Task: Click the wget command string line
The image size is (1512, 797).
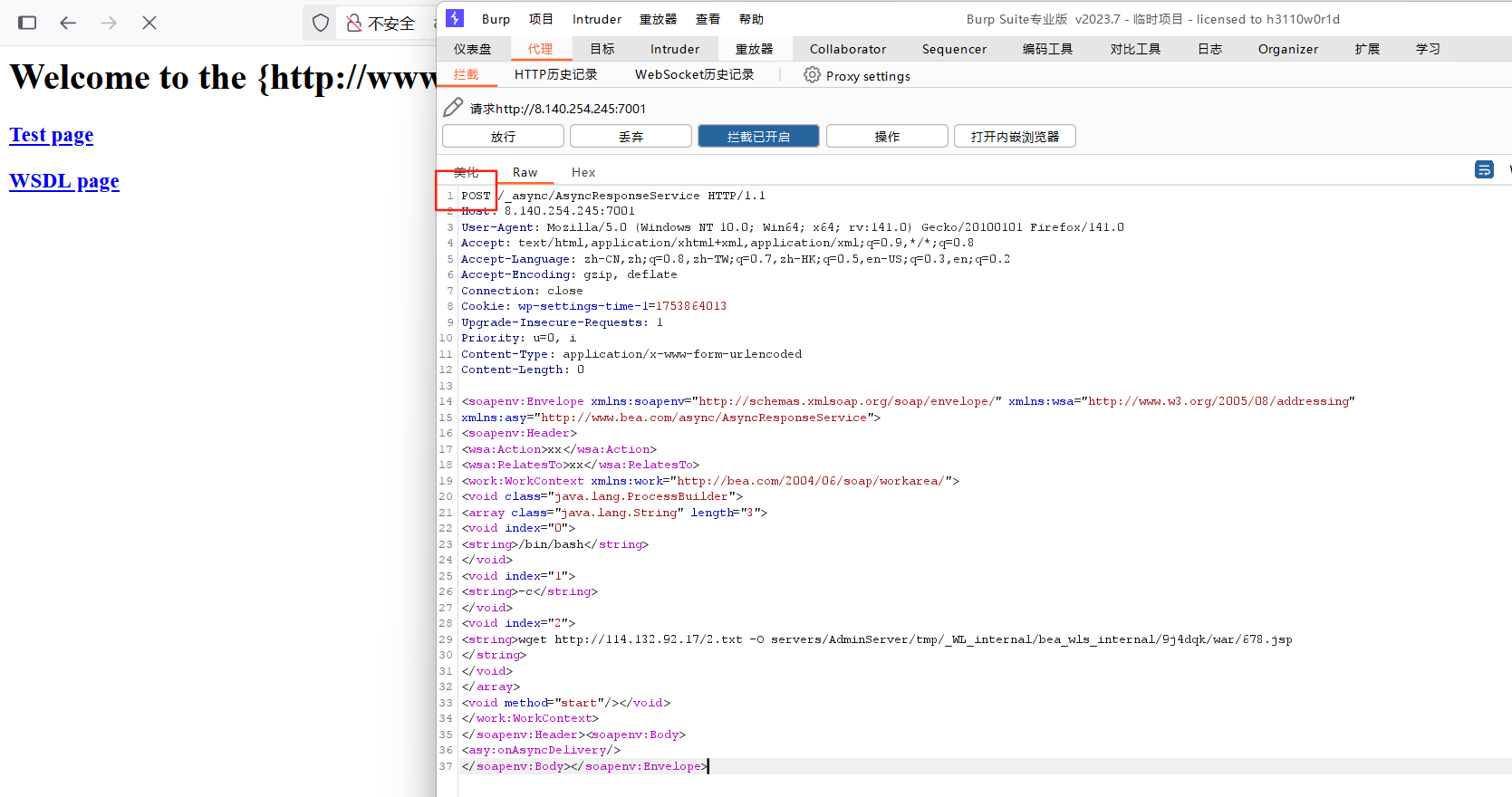Action: click(x=877, y=639)
